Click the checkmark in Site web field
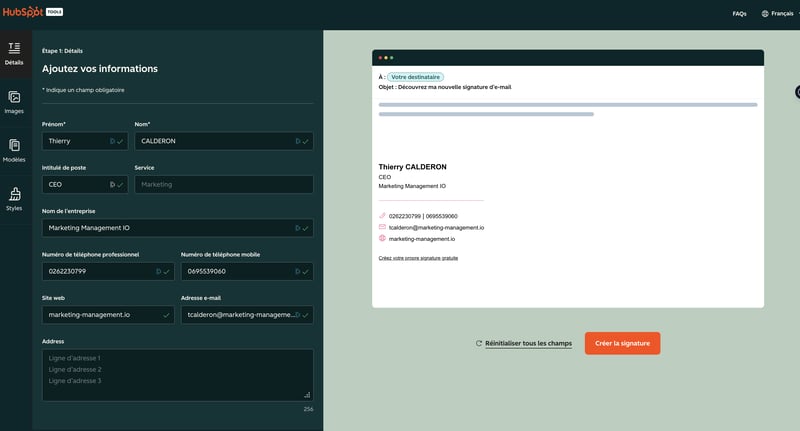This screenshot has height=431, width=800. point(166,315)
